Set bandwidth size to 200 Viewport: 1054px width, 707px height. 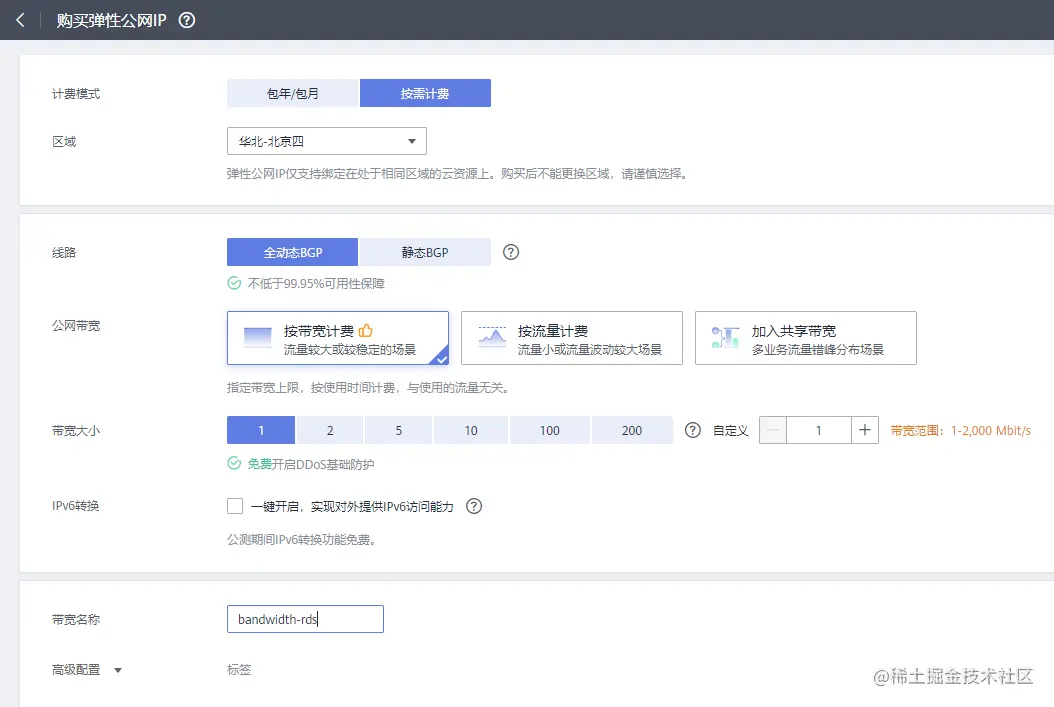click(x=632, y=430)
